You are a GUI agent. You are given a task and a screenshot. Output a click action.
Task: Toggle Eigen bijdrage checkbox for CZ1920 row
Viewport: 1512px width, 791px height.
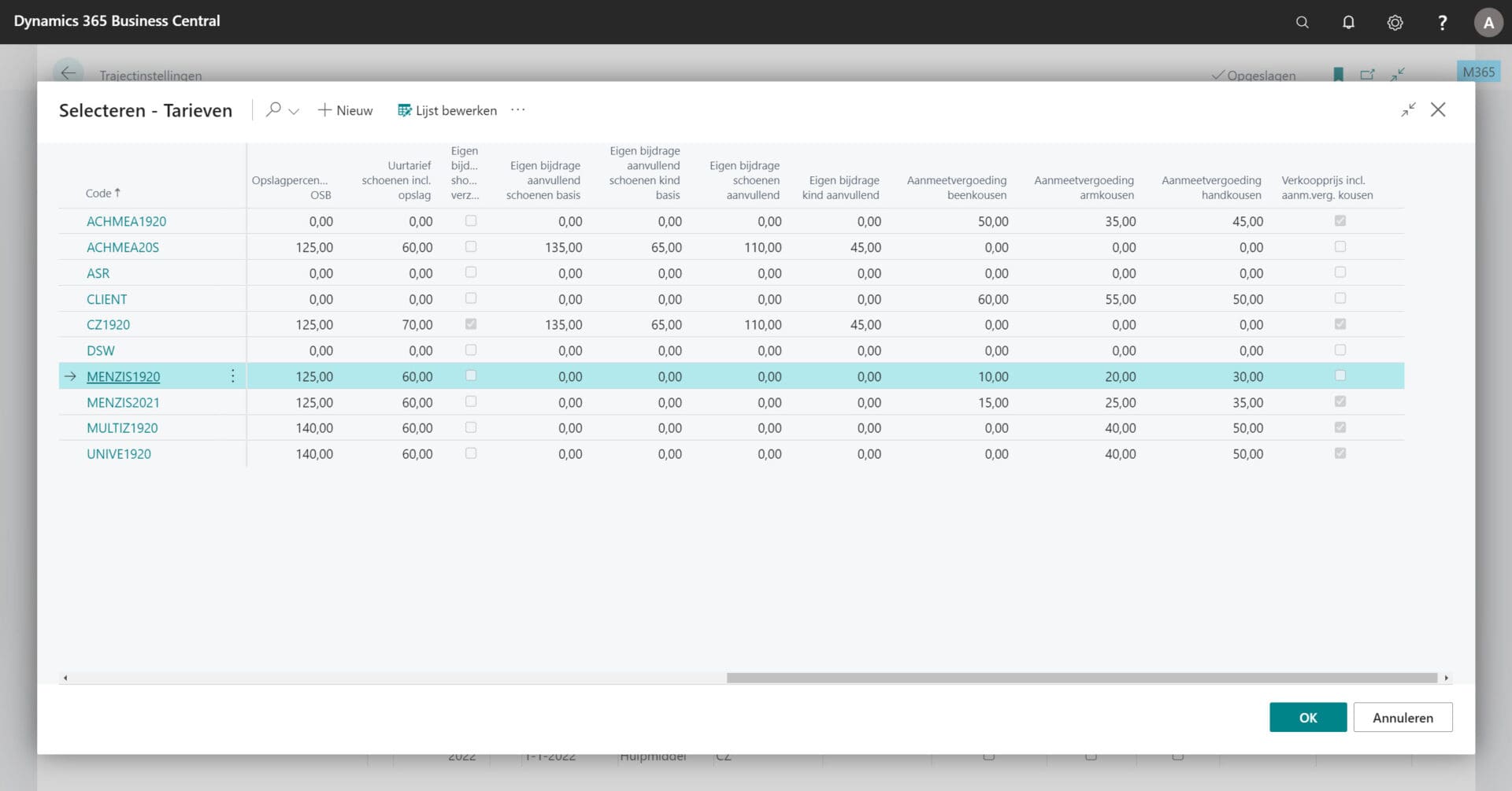click(x=471, y=324)
